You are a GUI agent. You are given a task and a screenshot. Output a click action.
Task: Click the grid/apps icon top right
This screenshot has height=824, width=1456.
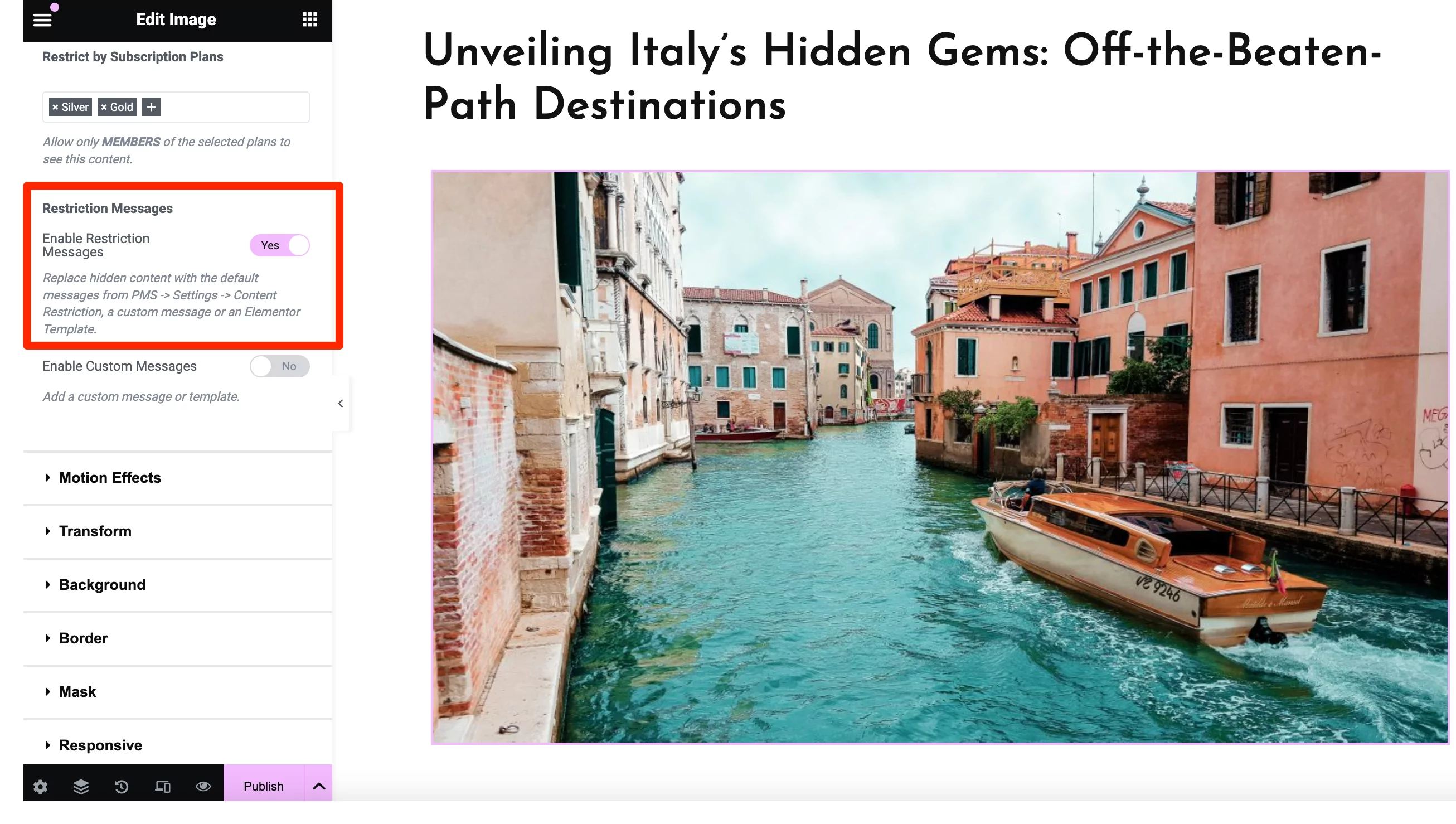click(310, 18)
